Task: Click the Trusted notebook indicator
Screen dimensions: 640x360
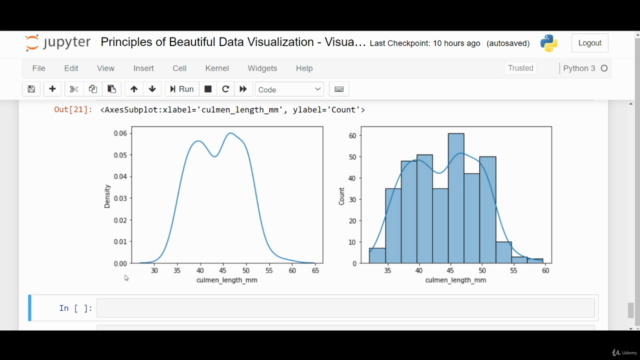Action: point(520,68)
